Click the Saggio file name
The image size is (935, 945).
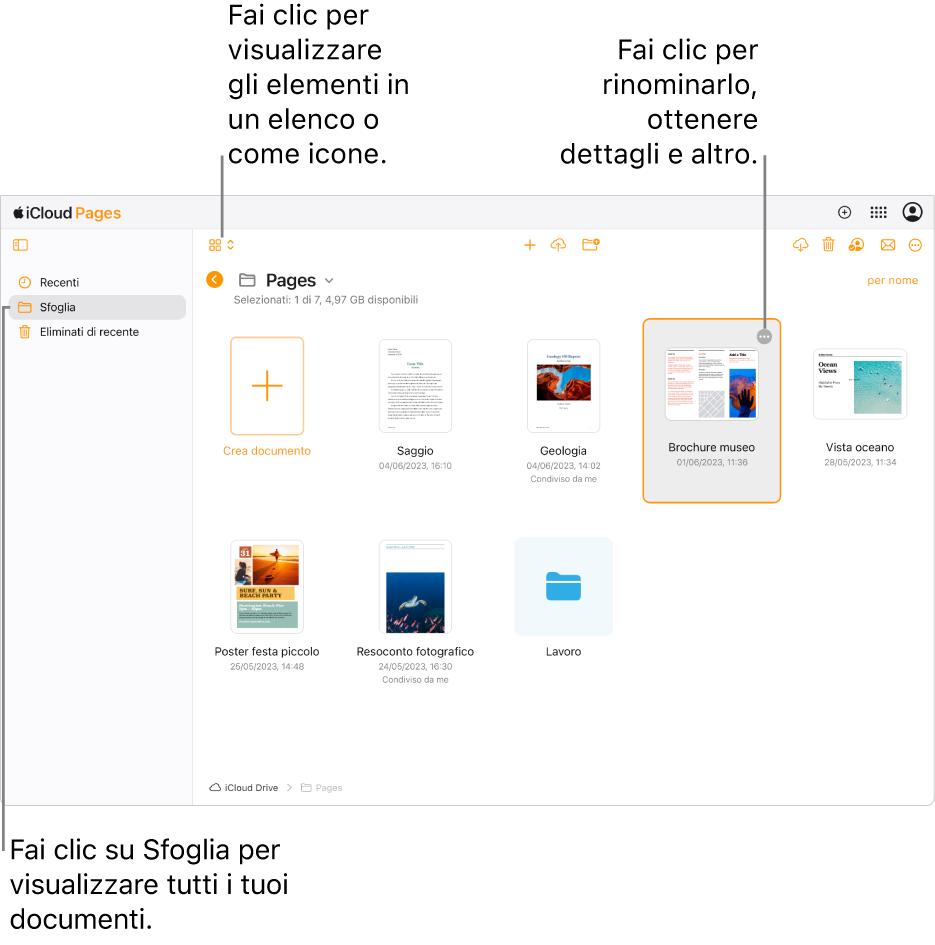click(x=415, y=451)
